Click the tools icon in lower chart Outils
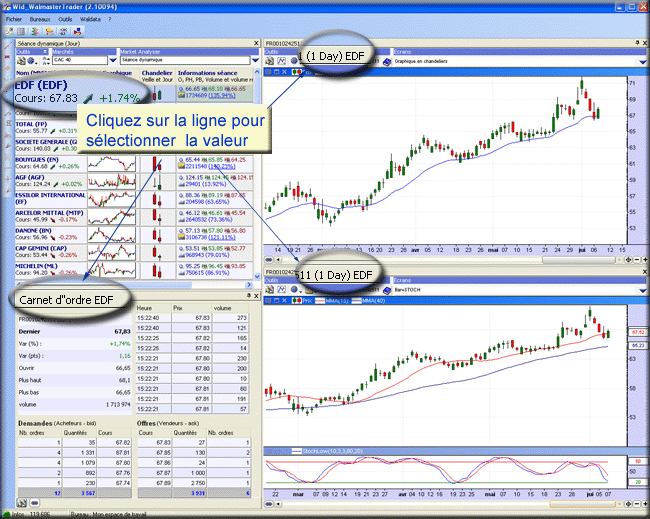Screen dimensions: 650x519 [x=269, y=290]
